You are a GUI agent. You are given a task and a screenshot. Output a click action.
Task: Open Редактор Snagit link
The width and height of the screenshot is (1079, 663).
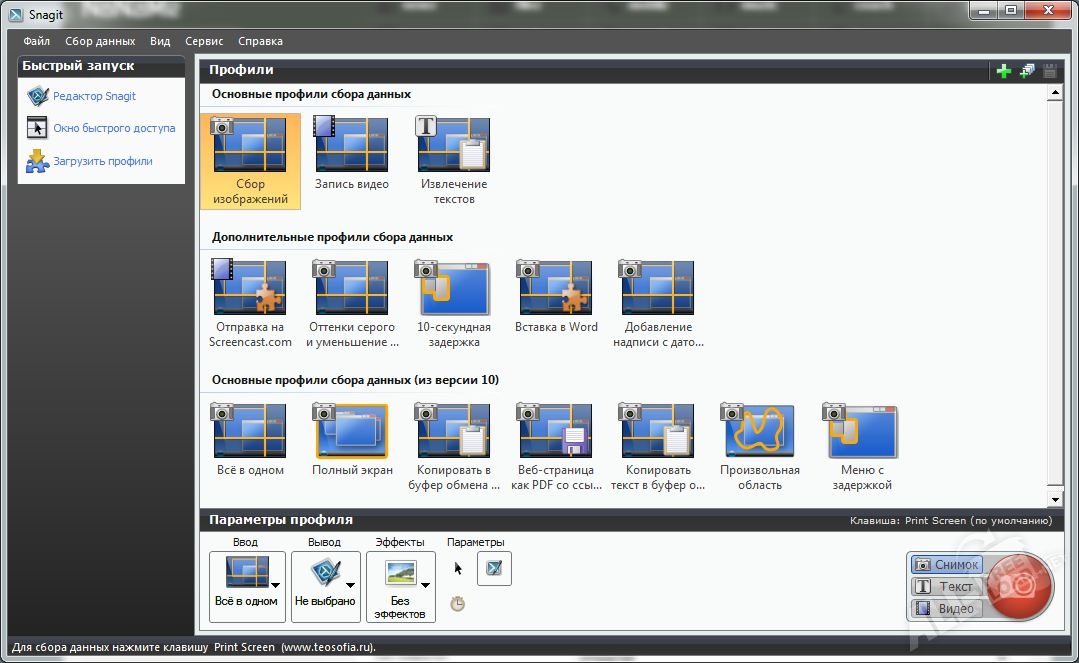coord(94,96)
